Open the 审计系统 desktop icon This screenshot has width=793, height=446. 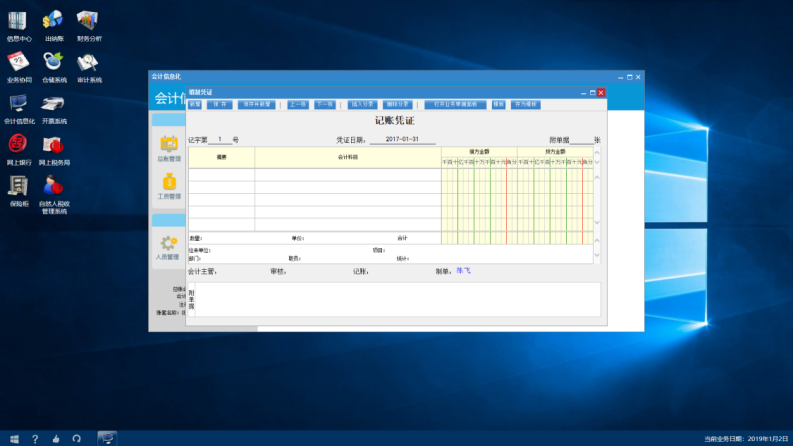pyautogui.click(x=89, y=67)
